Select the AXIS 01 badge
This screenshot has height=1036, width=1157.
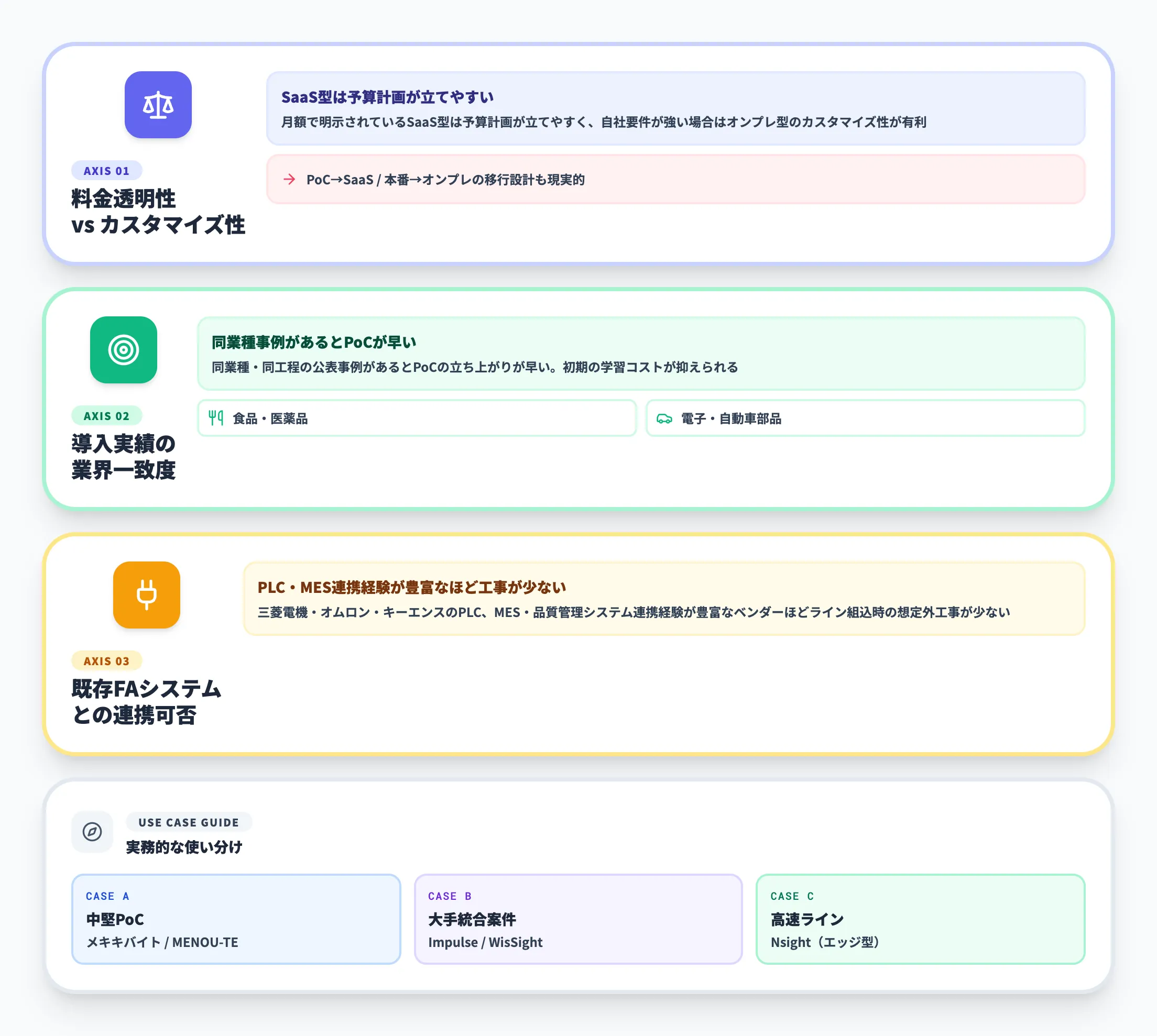pos(106,171)
